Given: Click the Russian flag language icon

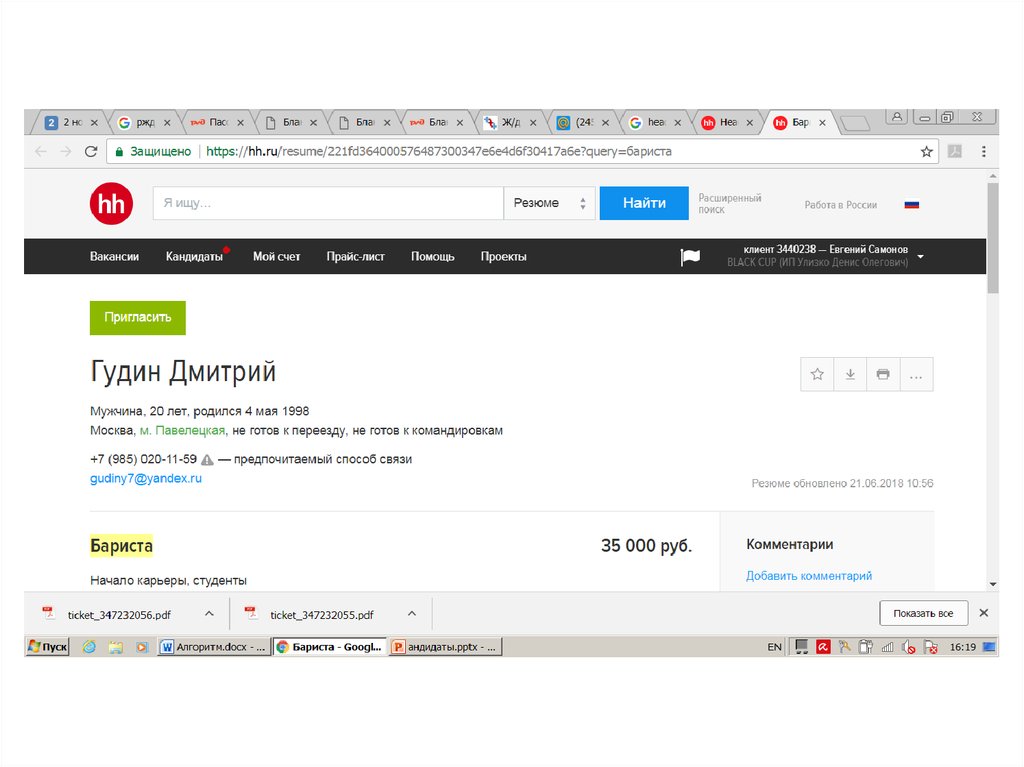Looking at the screenshot, I should pos(911,205).
